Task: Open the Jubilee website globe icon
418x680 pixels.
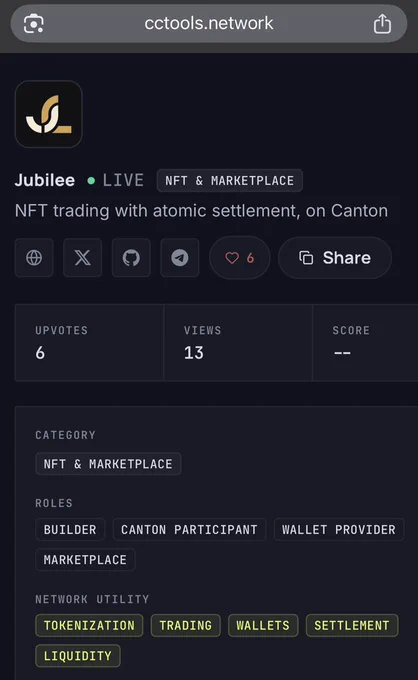Action: [34, 258]
